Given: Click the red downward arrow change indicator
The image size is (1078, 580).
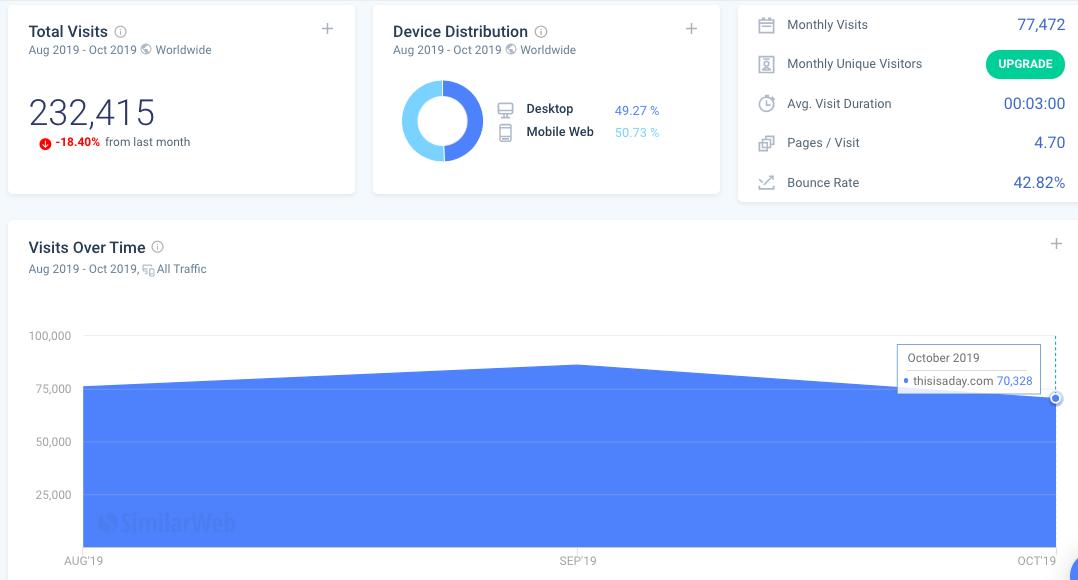Looking at the screenshot, I should tap(45, 143).
